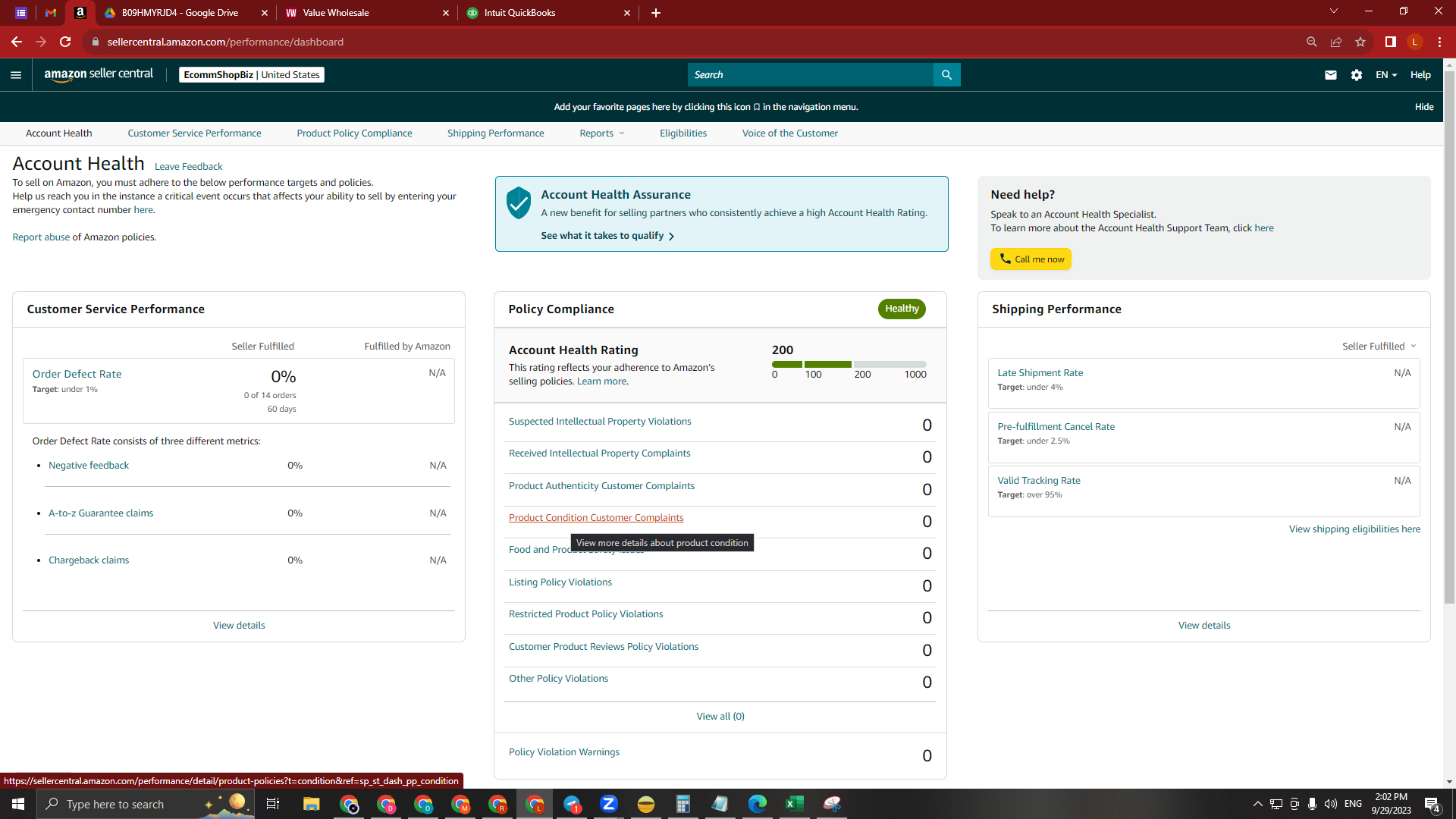Image resolution: width=1456 pixels, height=819 pixels.
Task: Open the EcommShopBiz marketplace switcher
Action: click(252, 75)
